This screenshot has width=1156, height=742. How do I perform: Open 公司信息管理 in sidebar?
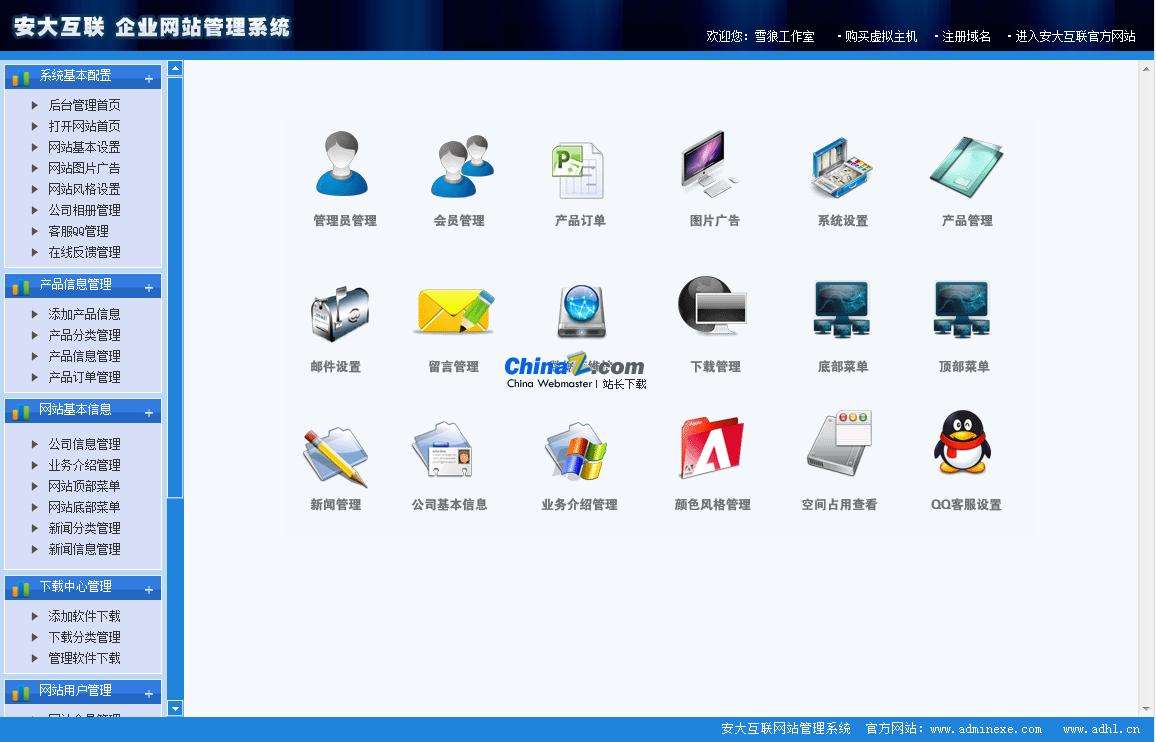point(84,444)
